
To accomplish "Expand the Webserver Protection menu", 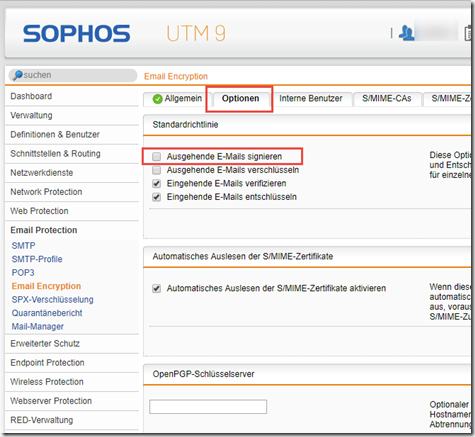I will (72, 401).
